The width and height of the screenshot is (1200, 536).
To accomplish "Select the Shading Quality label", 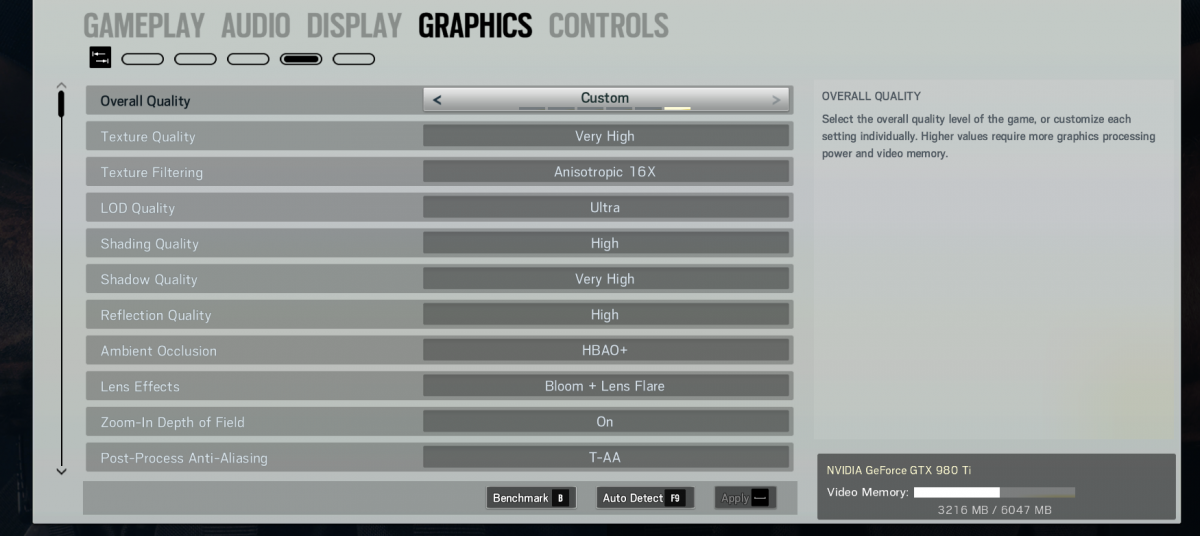I will (x=149, y=244).
